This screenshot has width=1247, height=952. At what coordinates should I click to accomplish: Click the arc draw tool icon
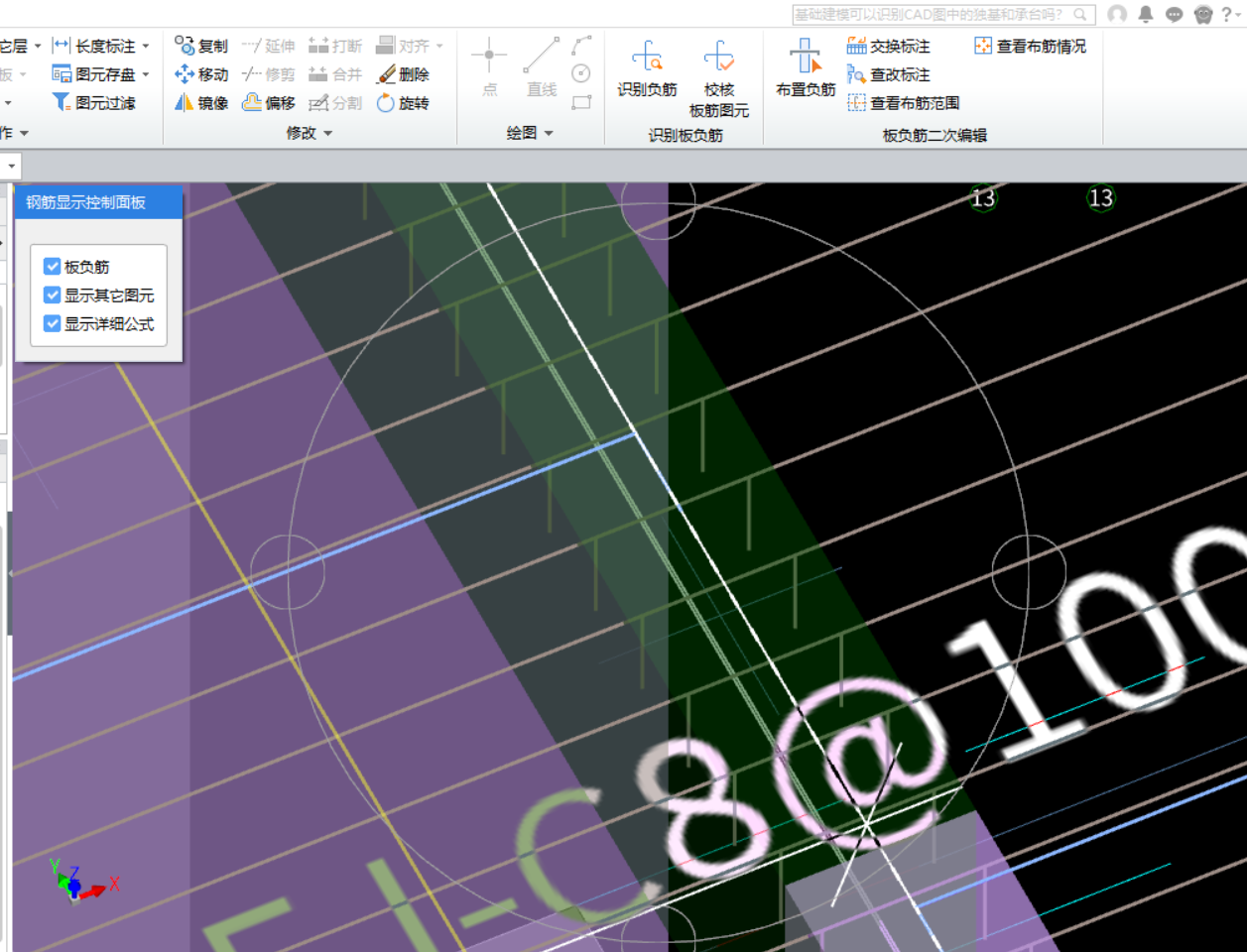click(582, 45)
